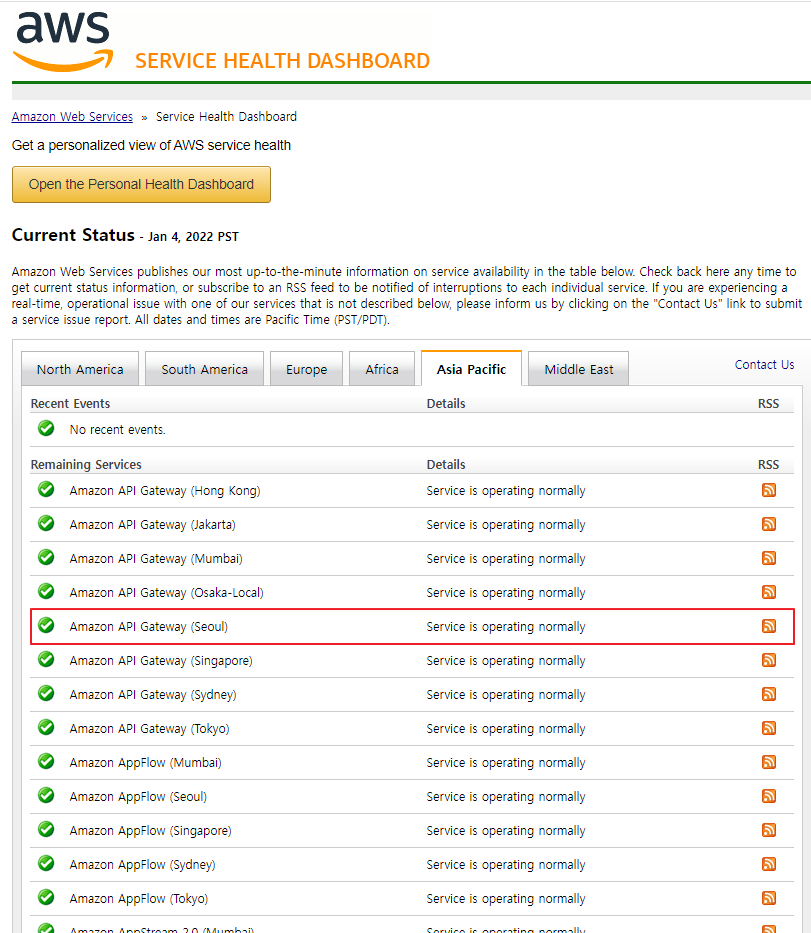Click 'Amazon API Gateway (Sydney)' text

tap(153, 694)
